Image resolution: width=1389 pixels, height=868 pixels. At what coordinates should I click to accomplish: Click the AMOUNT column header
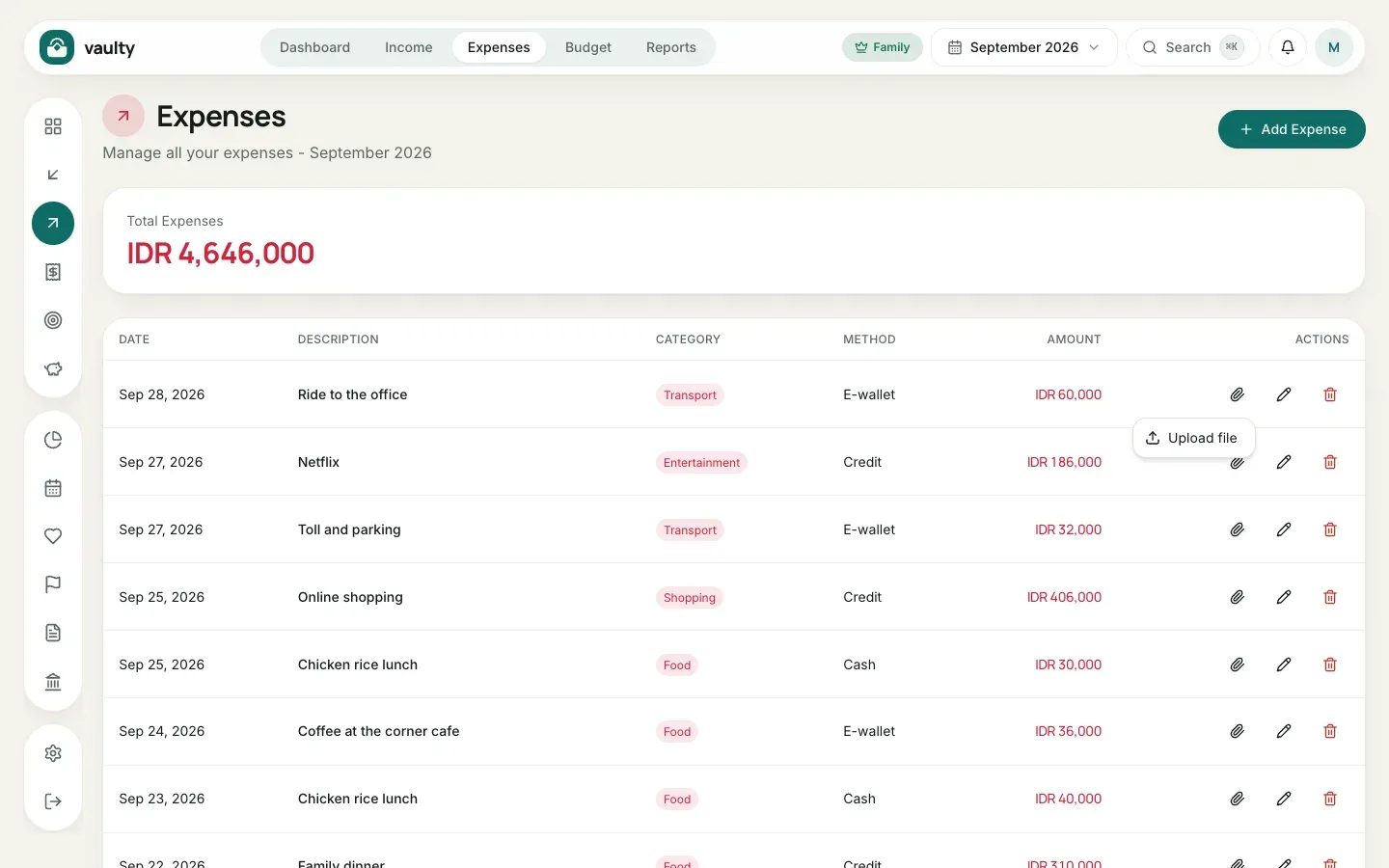point(1074,339)
